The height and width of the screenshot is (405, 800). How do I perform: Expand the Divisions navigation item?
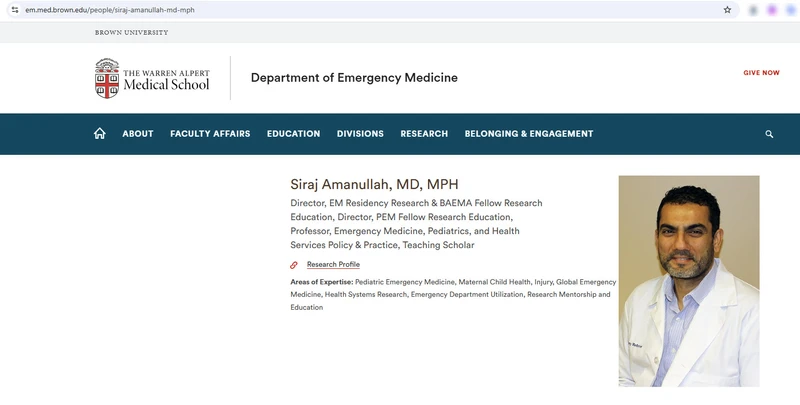[360, 134]
